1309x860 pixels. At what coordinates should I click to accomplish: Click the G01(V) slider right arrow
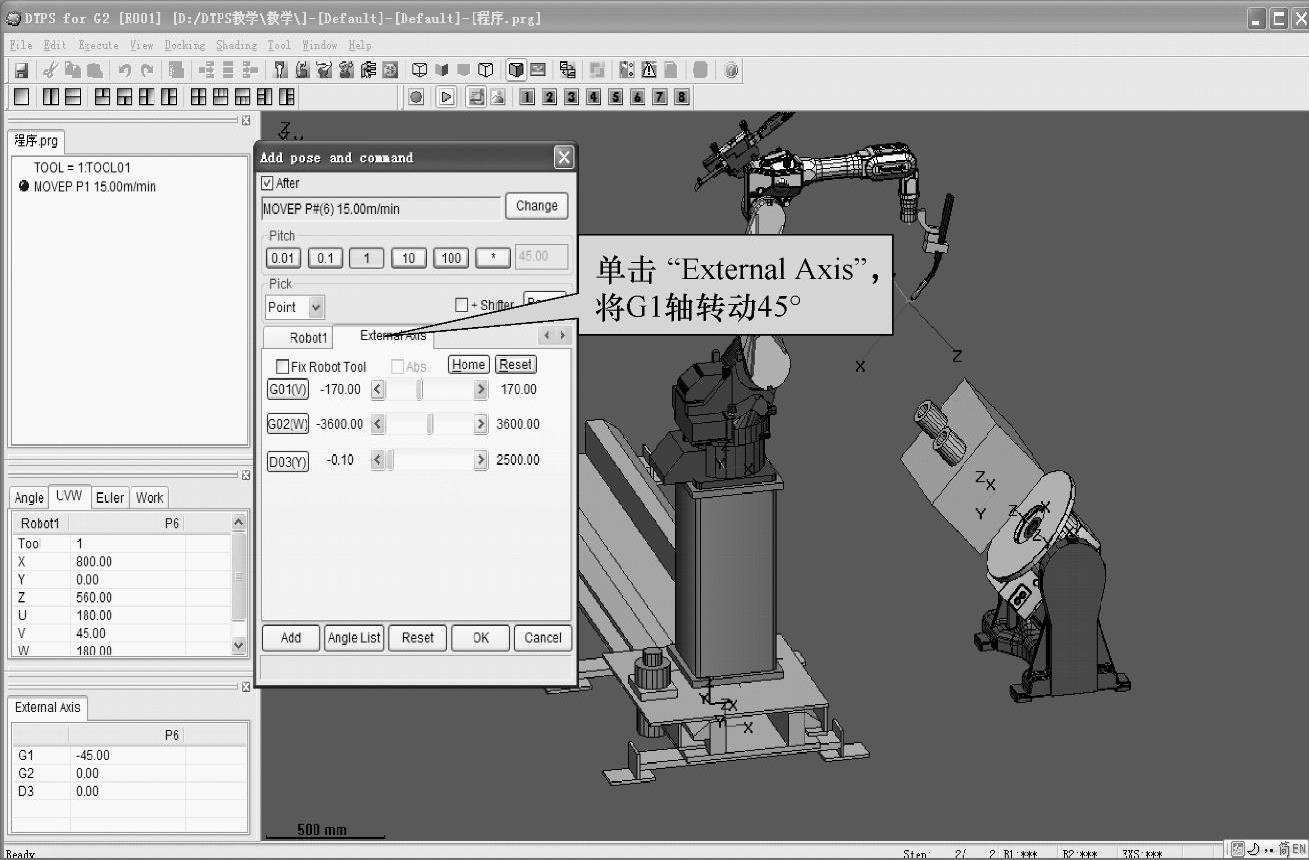(x=481, y=390)
